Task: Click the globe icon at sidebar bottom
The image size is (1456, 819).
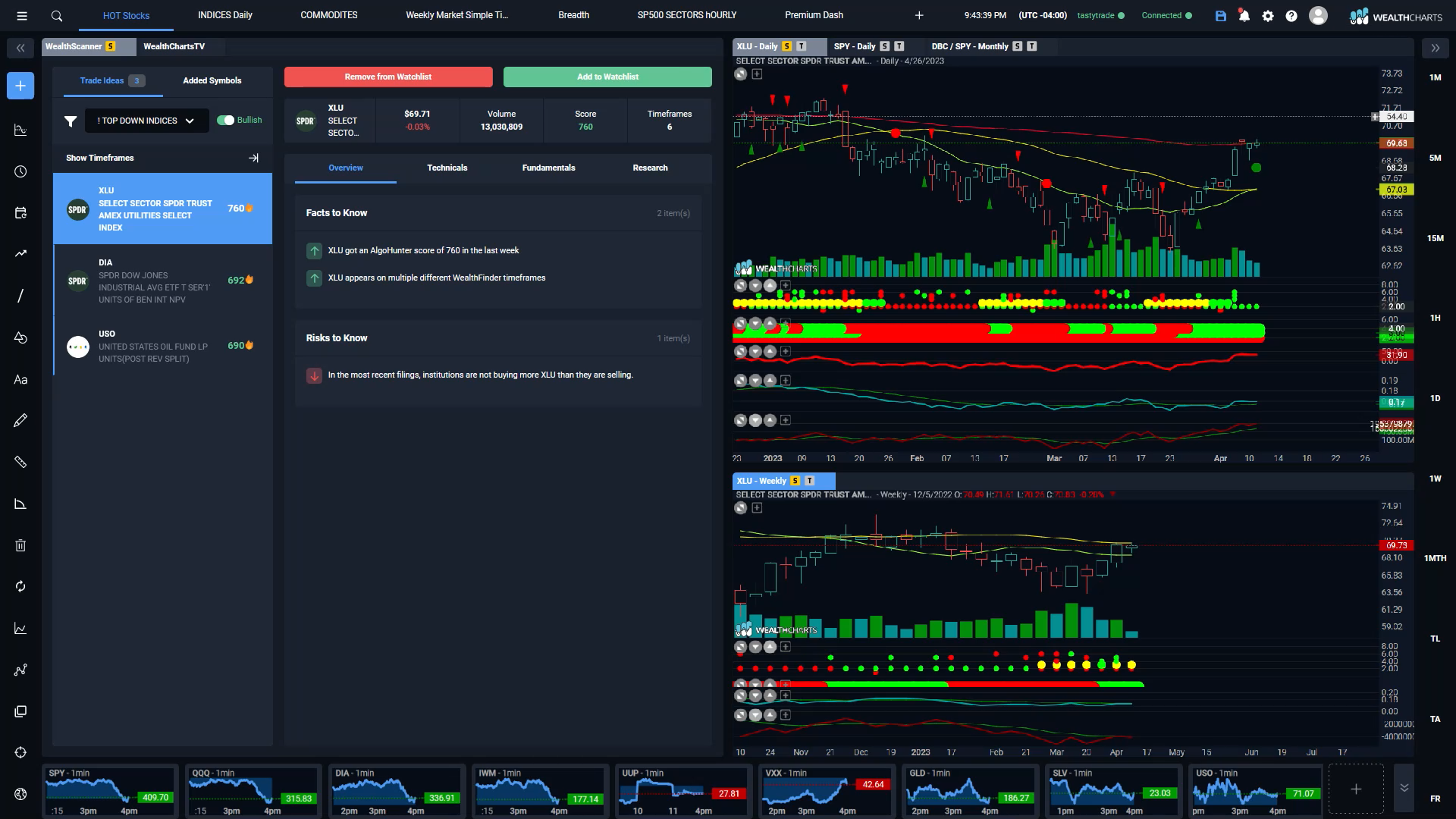Action: point(20,794)
